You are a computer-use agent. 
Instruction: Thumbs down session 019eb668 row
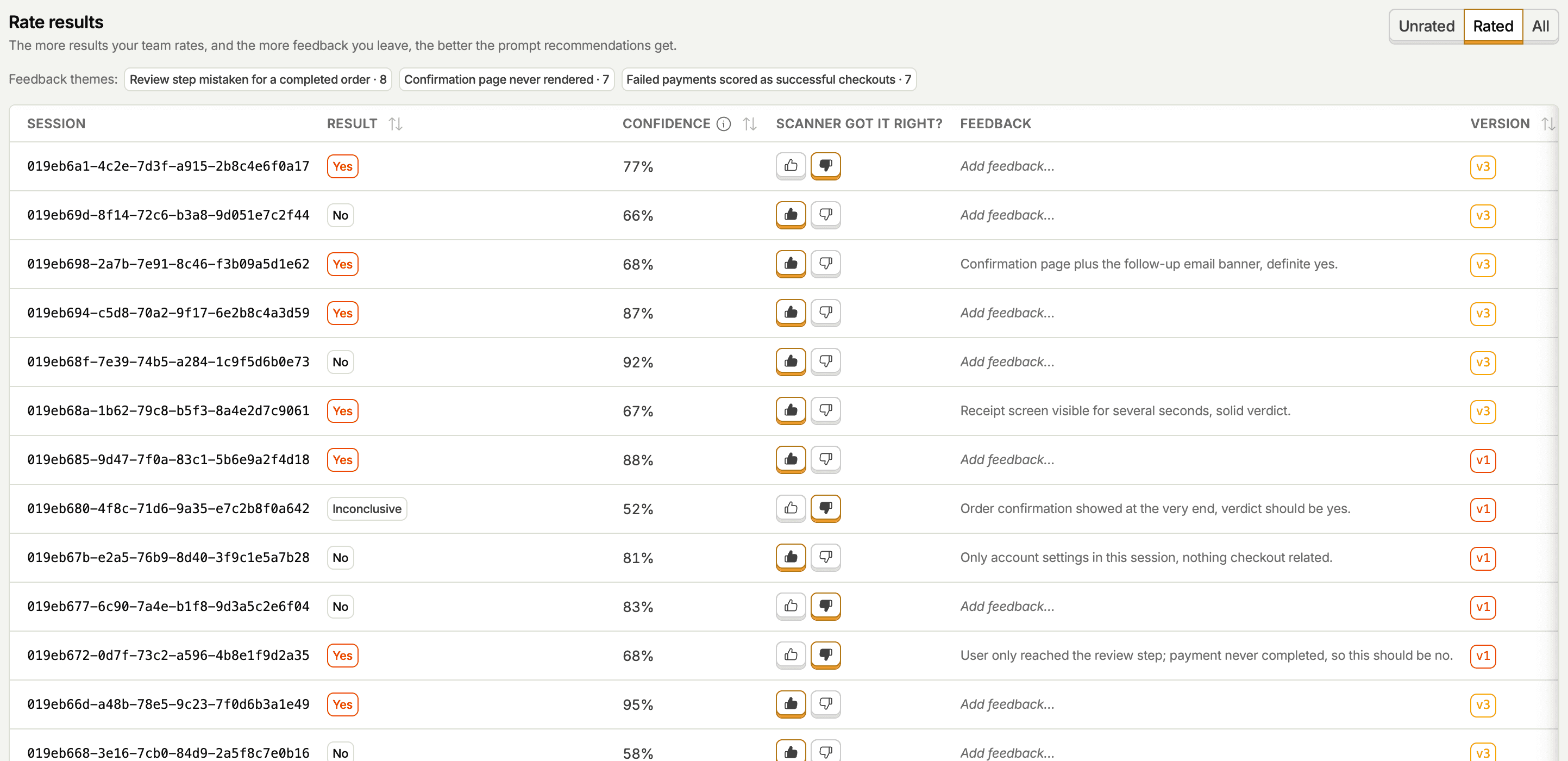(x=825, y=751)
